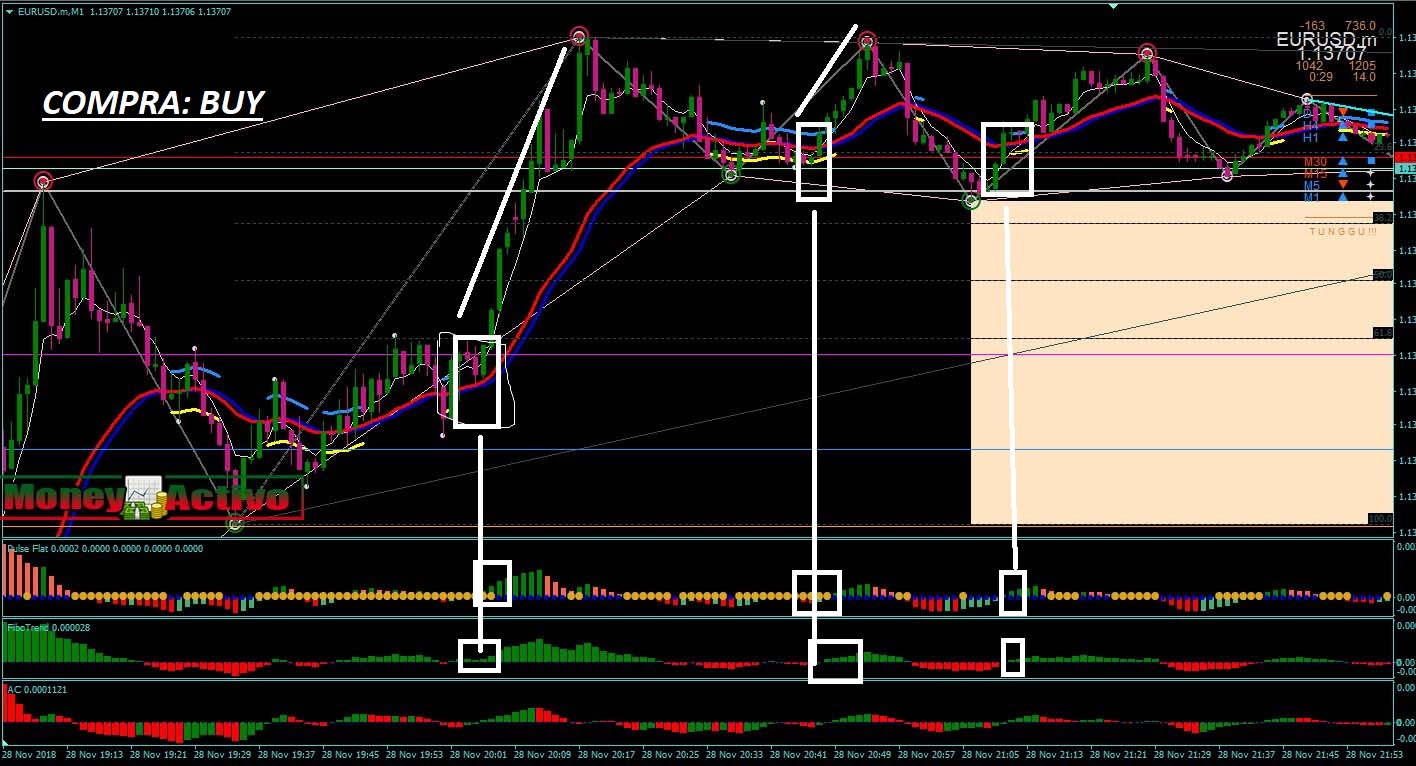Image resolution: width=1416 pixels, height=766 pixels.
Task: Click the H1 blue up arrow signal
Action: coord(1343,137)
